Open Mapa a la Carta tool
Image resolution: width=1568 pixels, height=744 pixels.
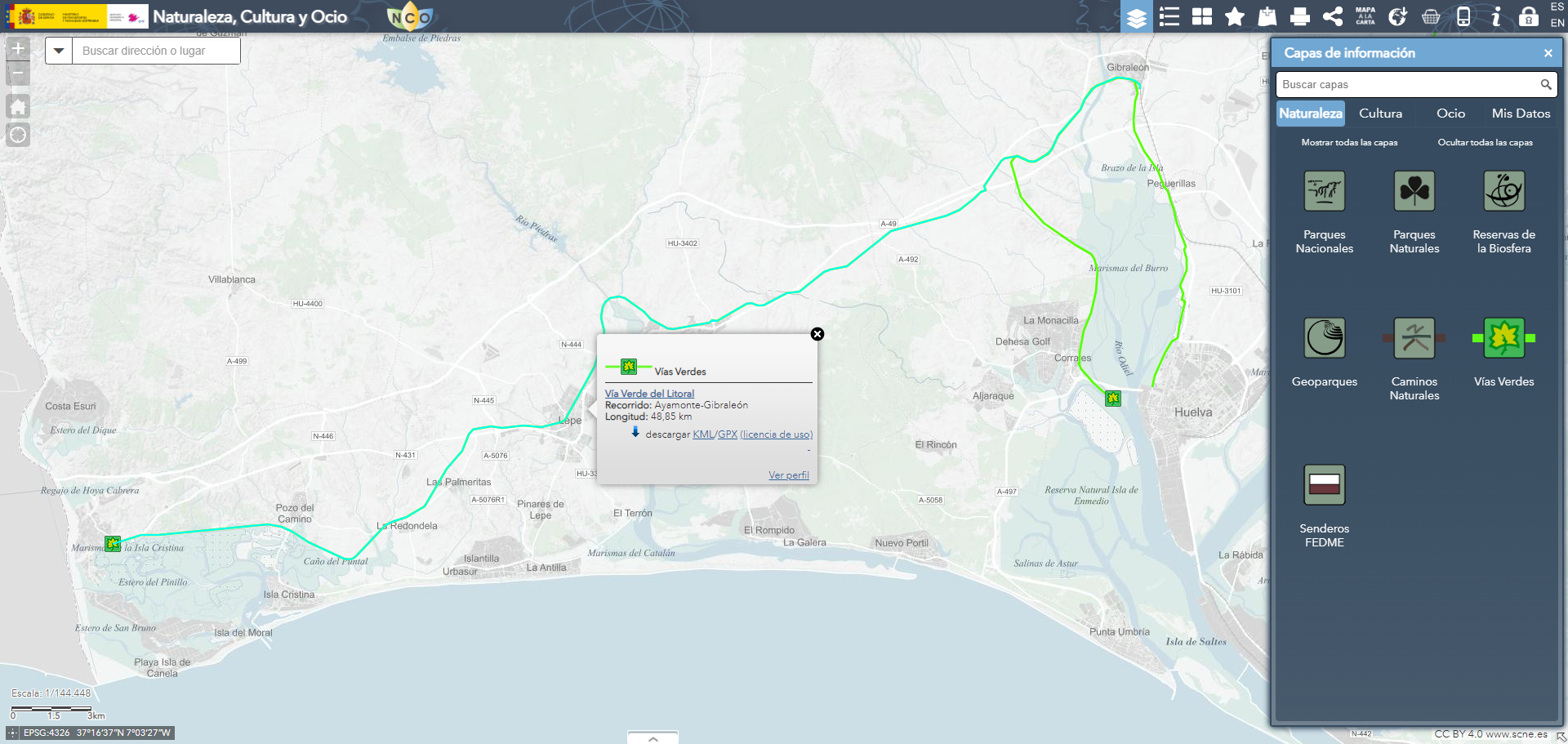tap(1365, 16)
